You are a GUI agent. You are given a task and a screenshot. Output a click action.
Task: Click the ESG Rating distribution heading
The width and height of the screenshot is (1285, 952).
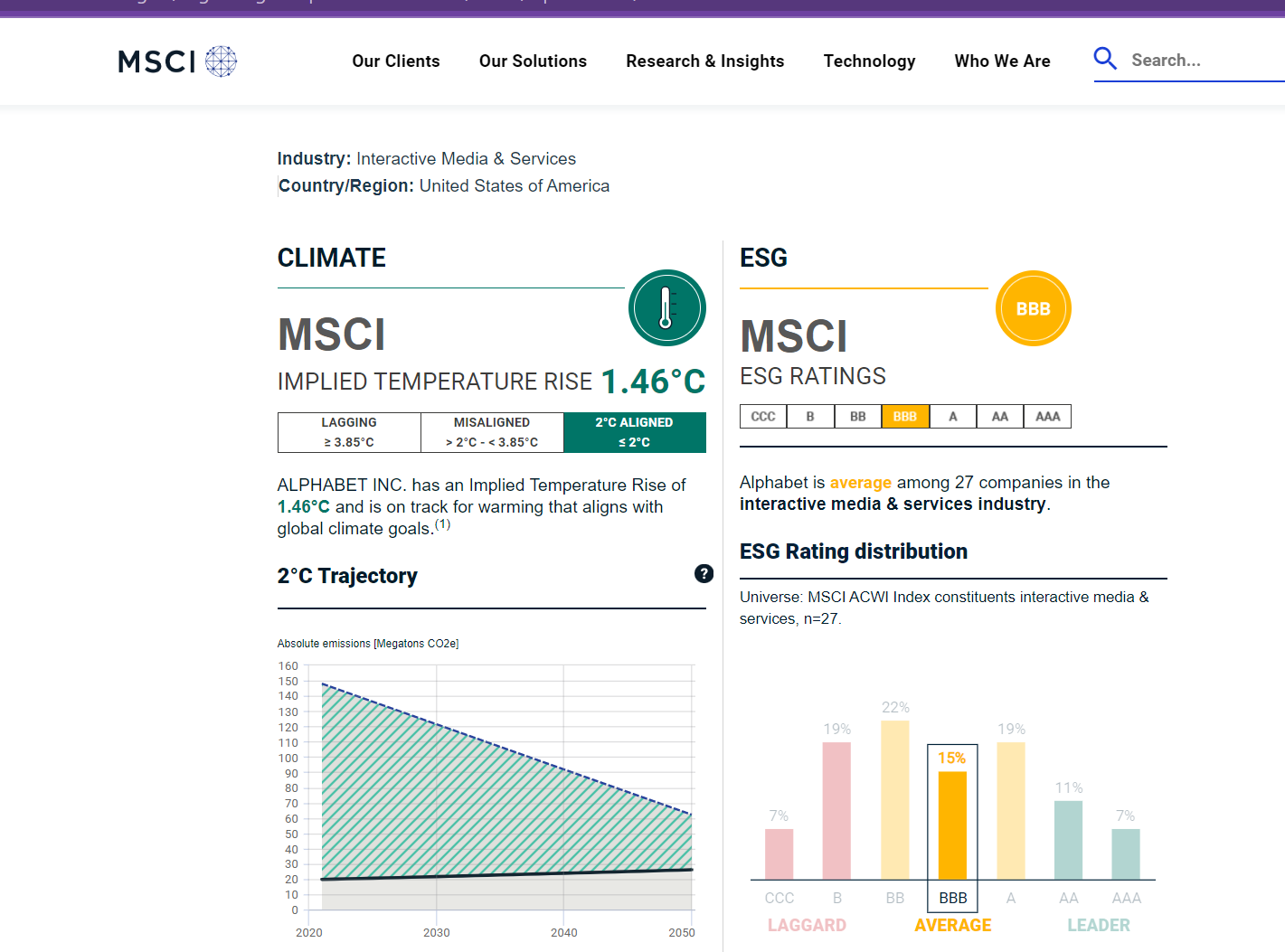[x=854, y=551]
